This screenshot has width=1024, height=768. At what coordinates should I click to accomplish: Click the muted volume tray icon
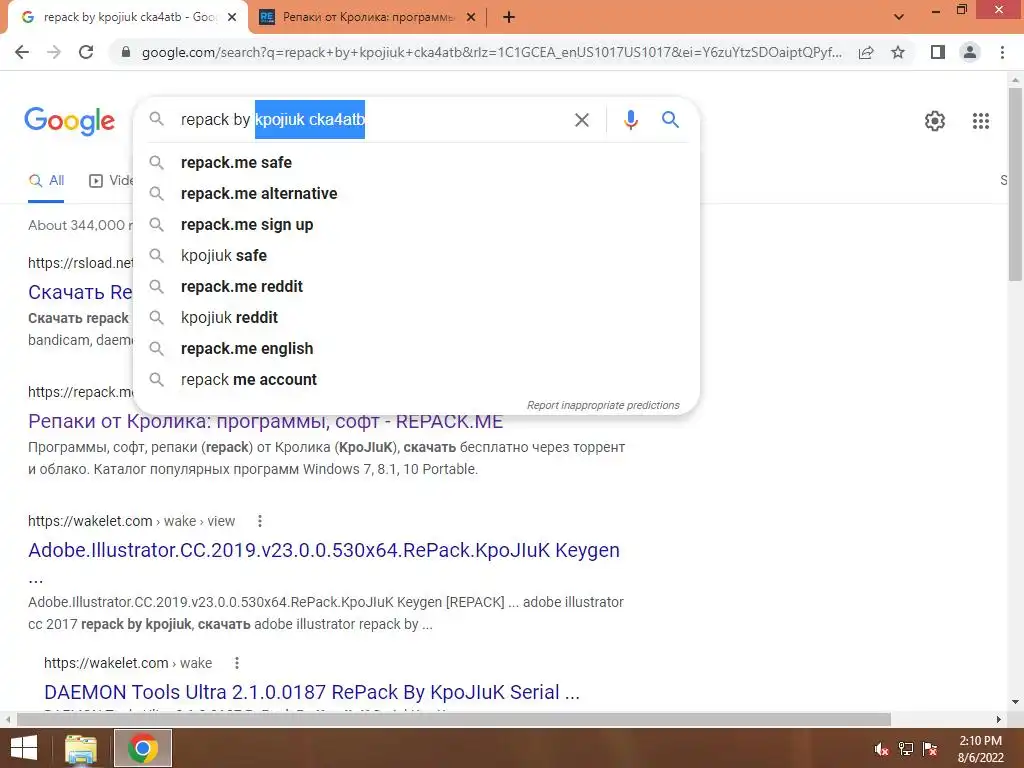click(x=881, y=749)
